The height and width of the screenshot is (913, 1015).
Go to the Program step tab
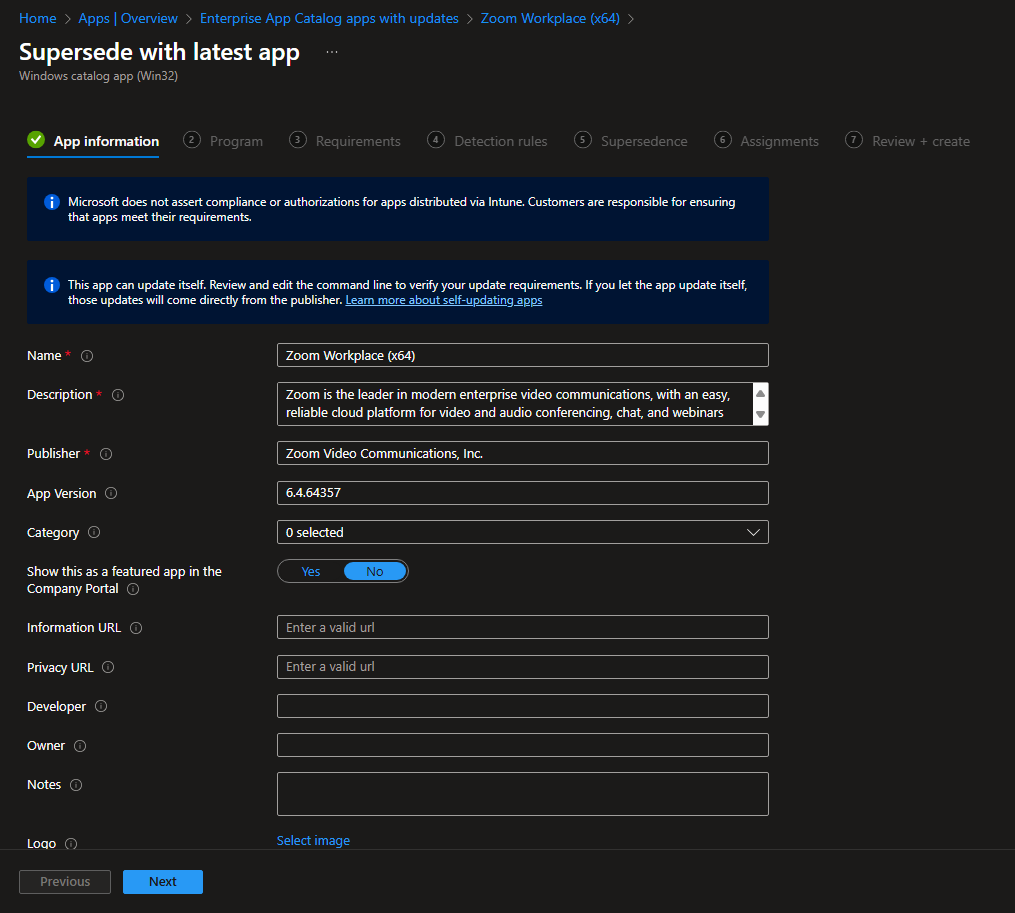(223, 141)
